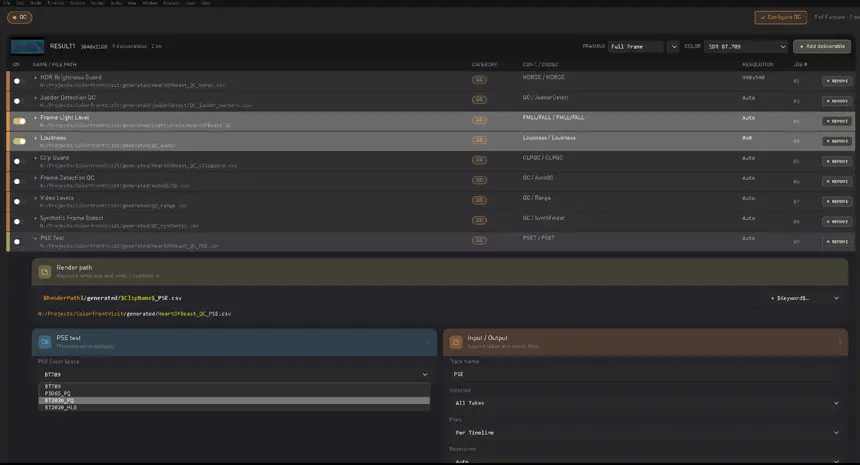This screenshot has width=860, height=465.
Task: Click the QC badge in Video Levels row
Action: [x=479, y=200]
